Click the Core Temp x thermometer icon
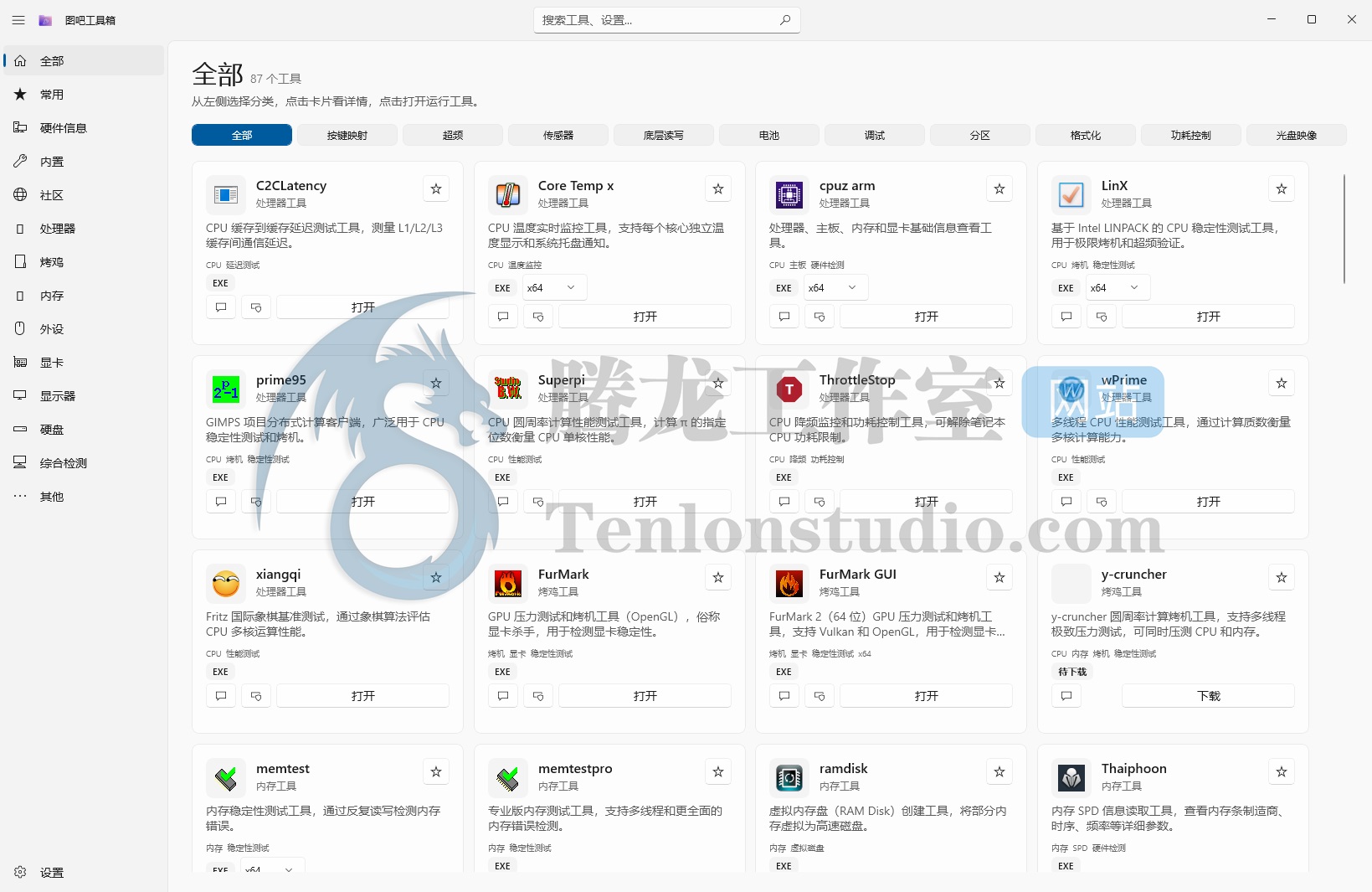The height and width of the screenshot is (892, 1372). pos(508,195)
